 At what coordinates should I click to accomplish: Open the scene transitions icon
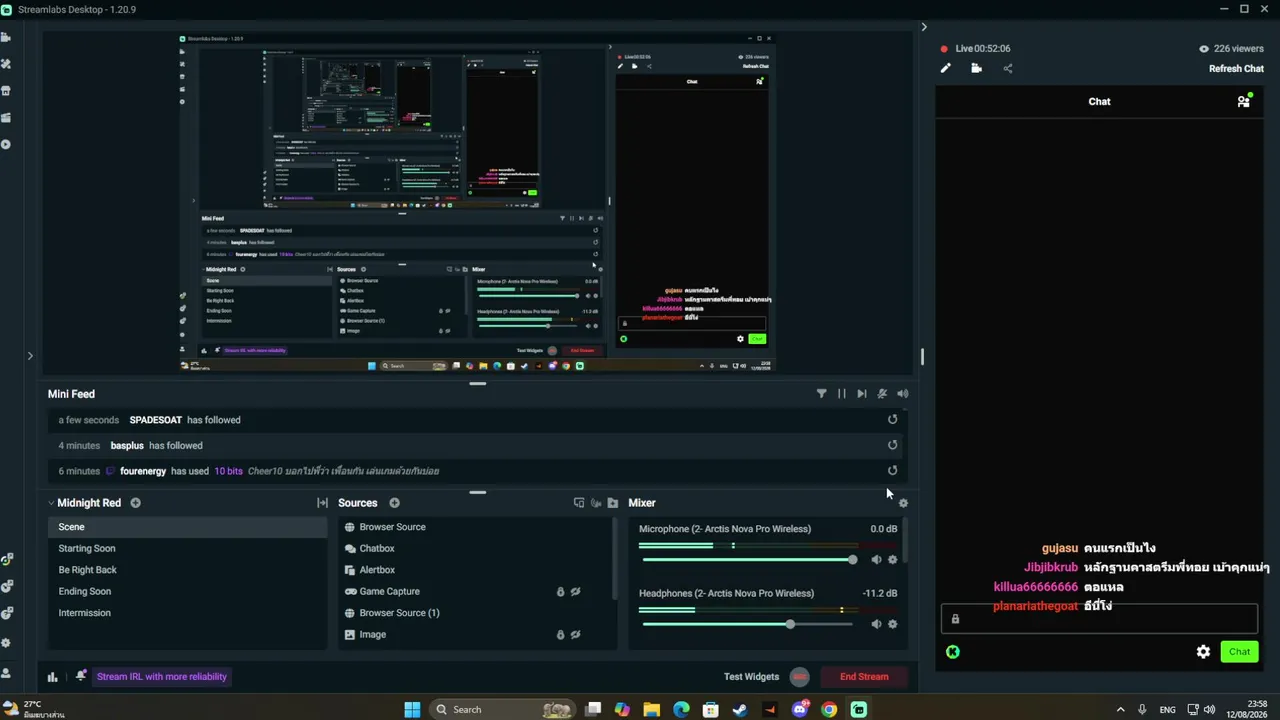(x=322, y=503)
